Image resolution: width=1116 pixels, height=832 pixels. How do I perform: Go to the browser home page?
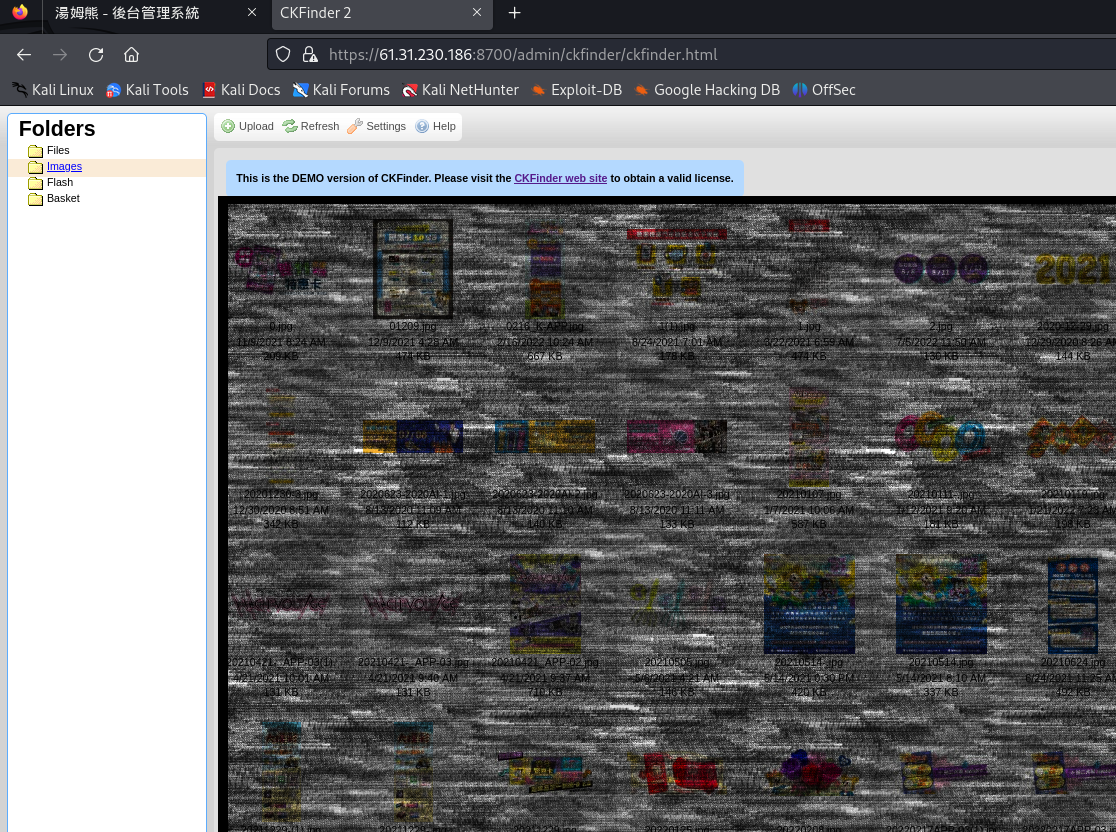tap(131, 55)
